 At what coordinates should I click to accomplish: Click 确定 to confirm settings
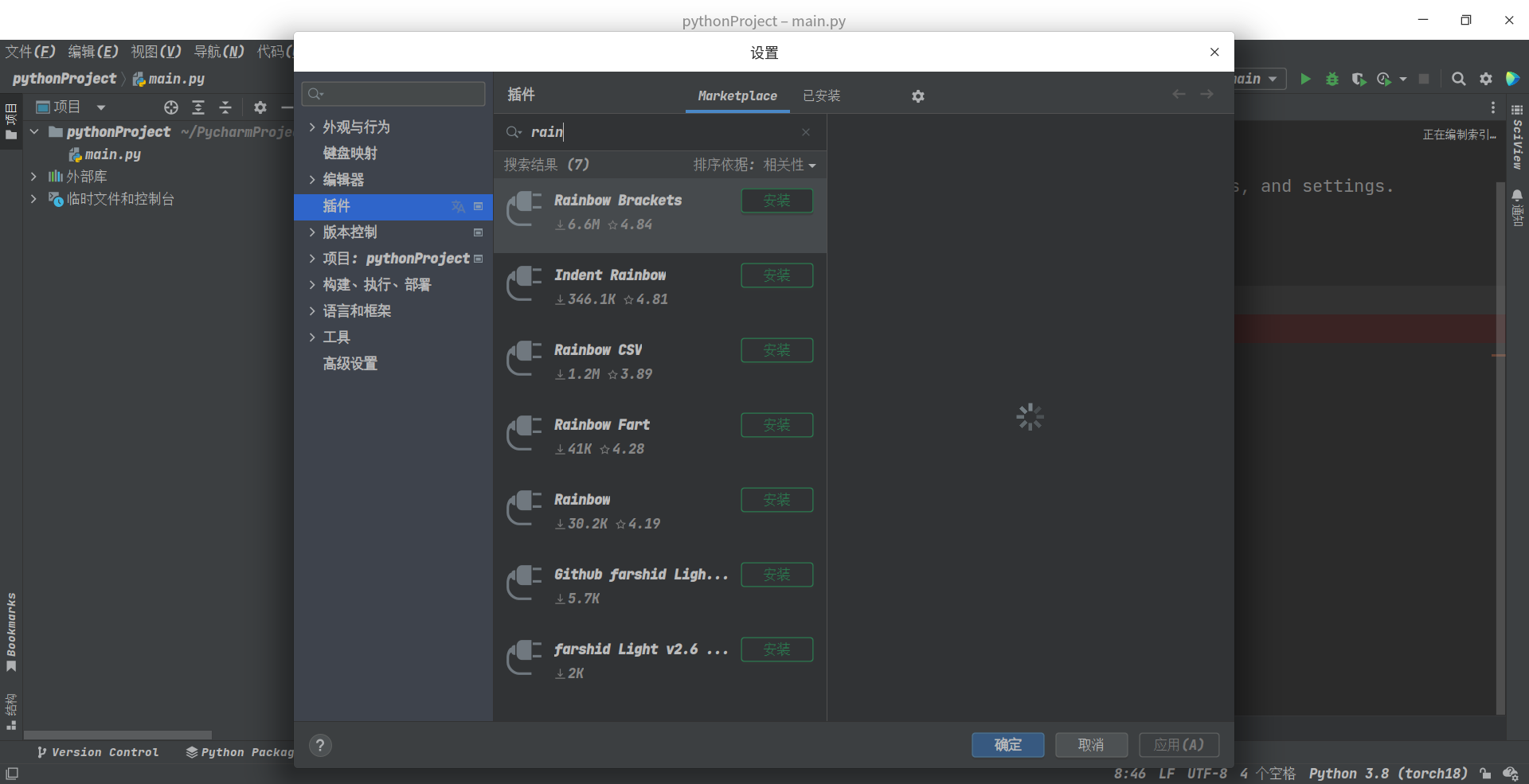[1007, 744]
